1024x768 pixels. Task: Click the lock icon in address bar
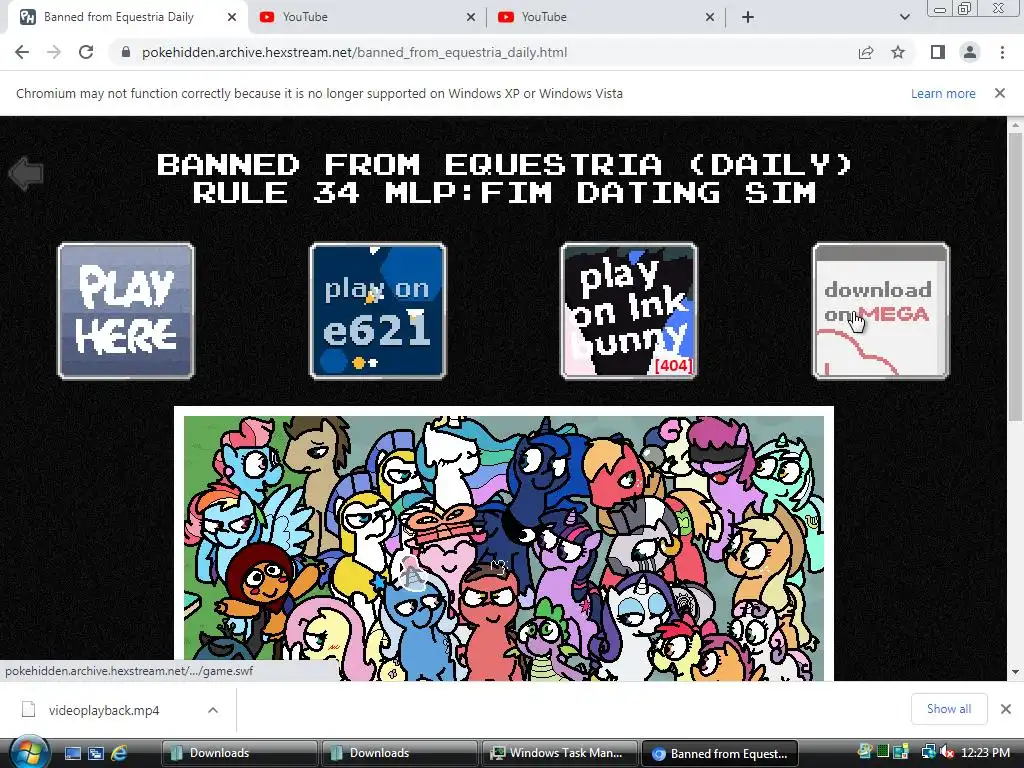[125, 52]
